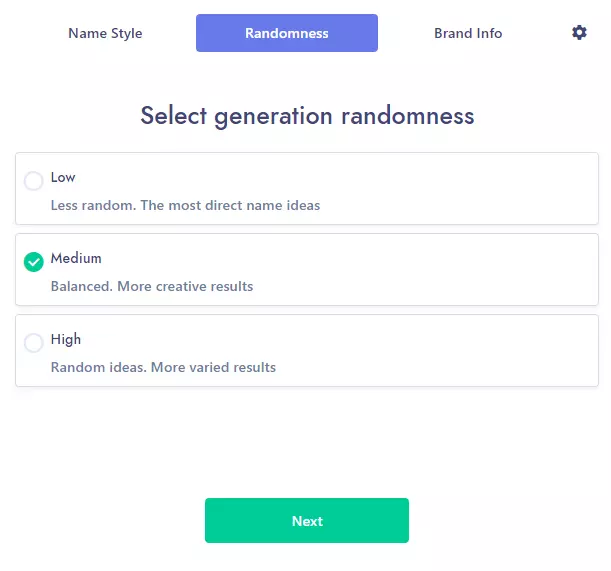This screenshot has height=571, width=611.
Task: Pick the High randomness option card
Action: (307, 351)
